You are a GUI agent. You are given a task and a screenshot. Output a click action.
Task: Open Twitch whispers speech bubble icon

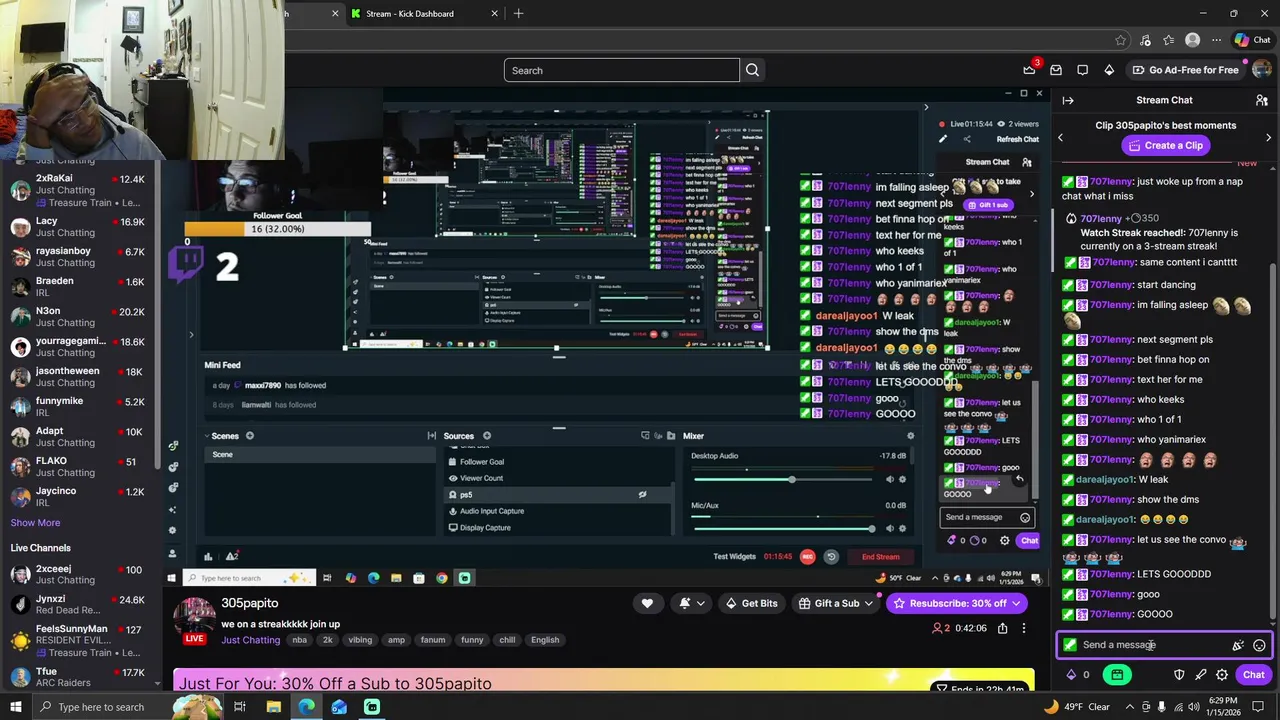coord(1083,70)
